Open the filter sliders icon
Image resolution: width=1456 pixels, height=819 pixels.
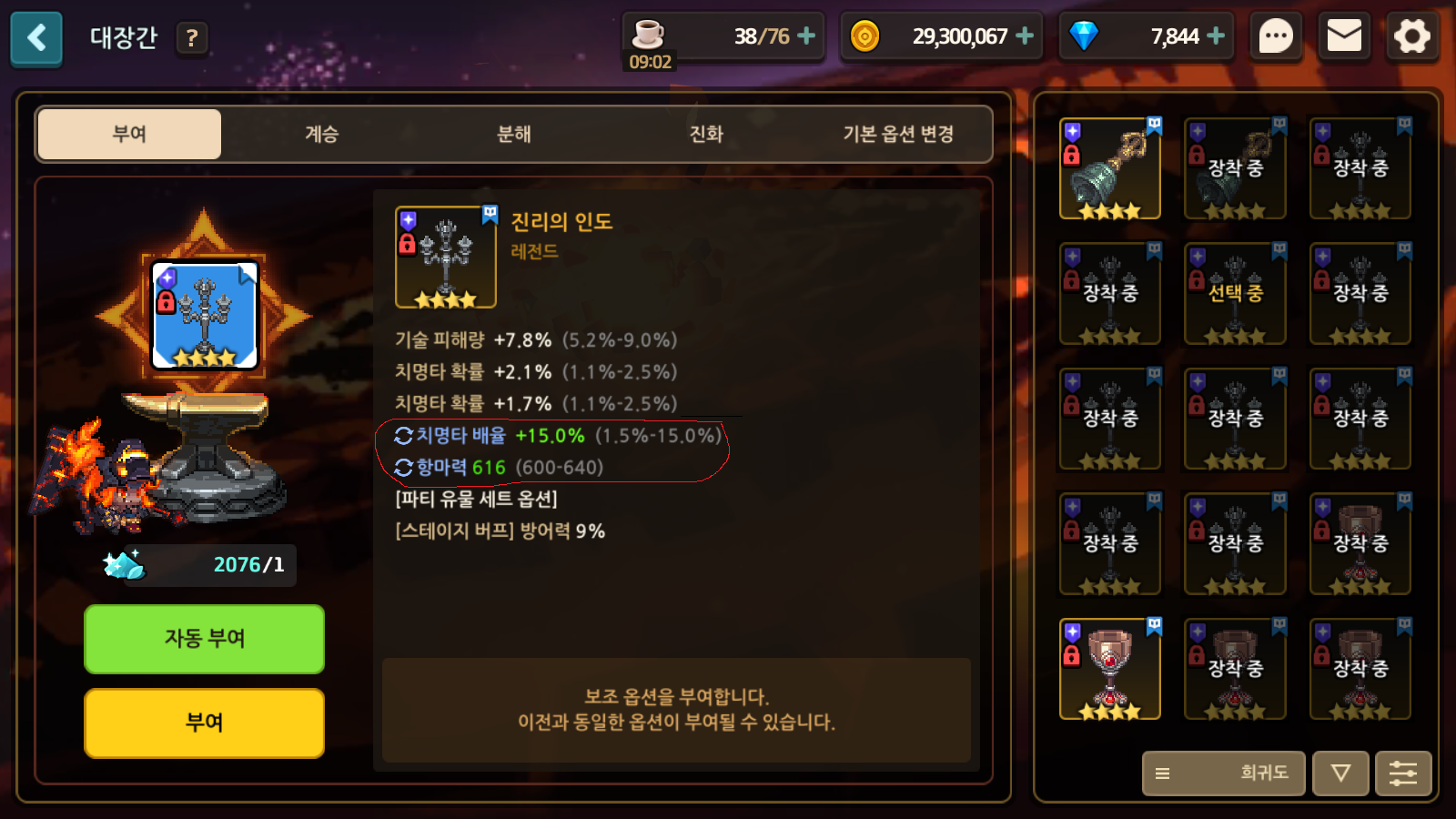pyautogui.click(x=1403, y=773)
